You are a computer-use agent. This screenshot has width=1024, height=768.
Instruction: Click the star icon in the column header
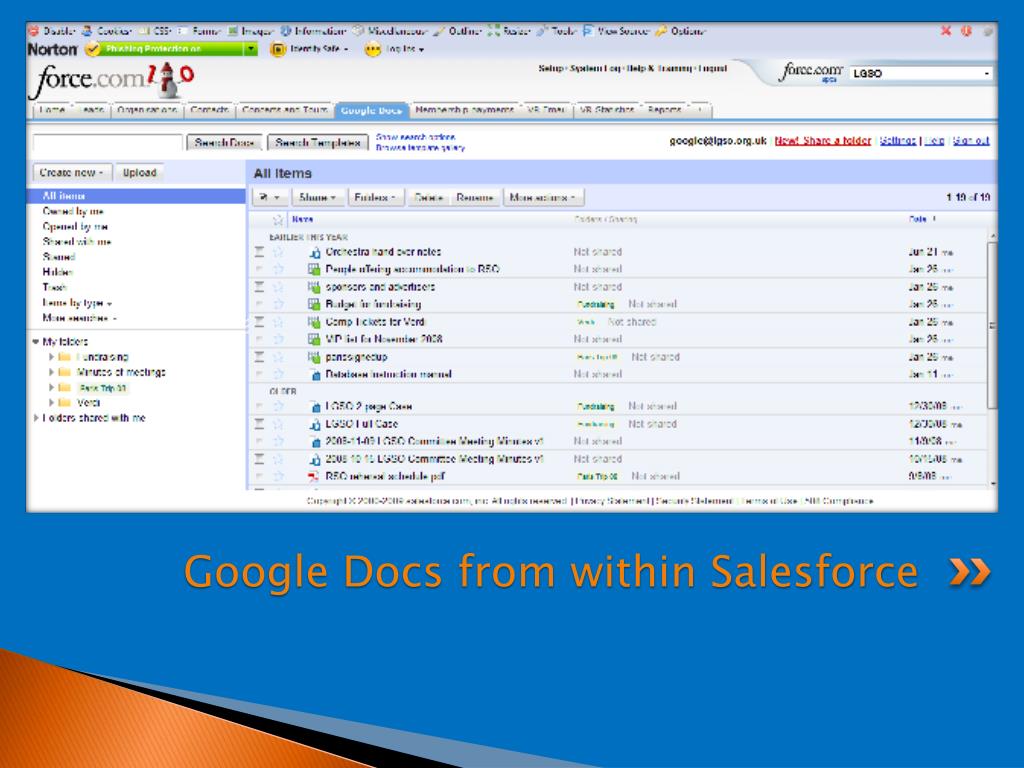point(278,220)
